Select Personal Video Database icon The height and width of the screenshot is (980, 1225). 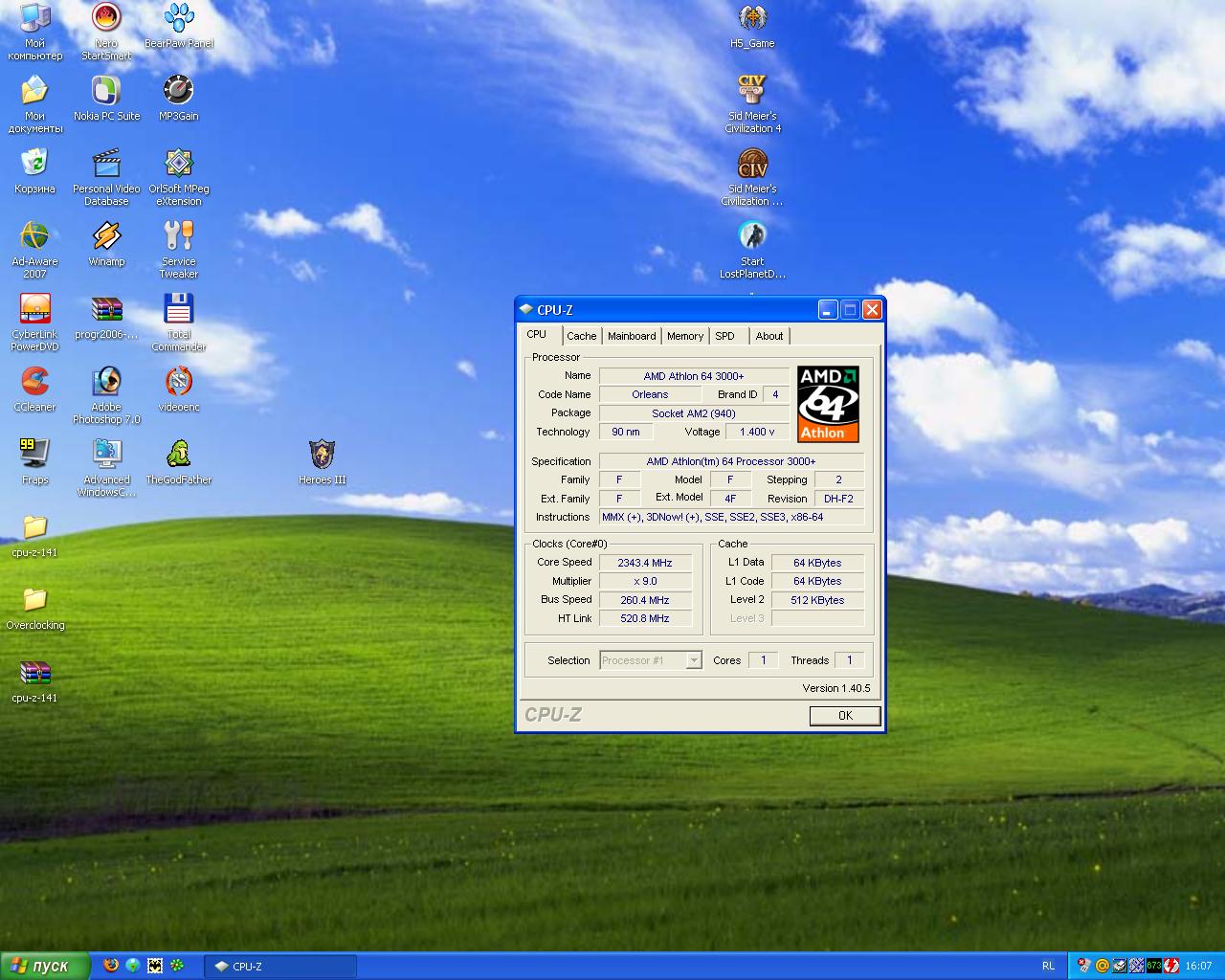106,176
